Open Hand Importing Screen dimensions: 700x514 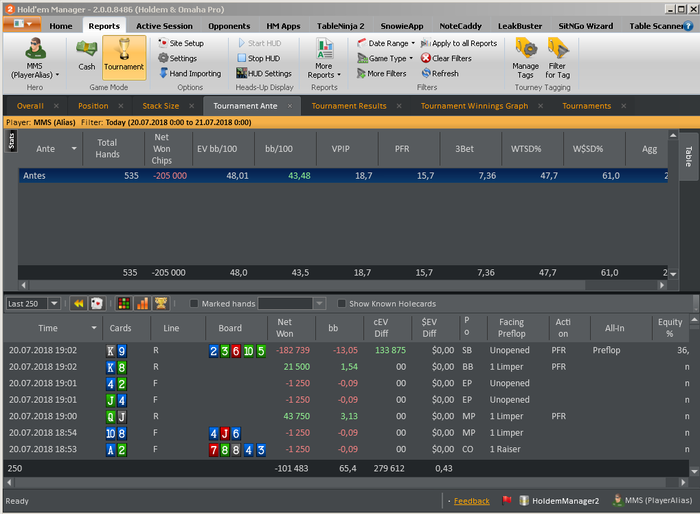click(x=190, y=74)
